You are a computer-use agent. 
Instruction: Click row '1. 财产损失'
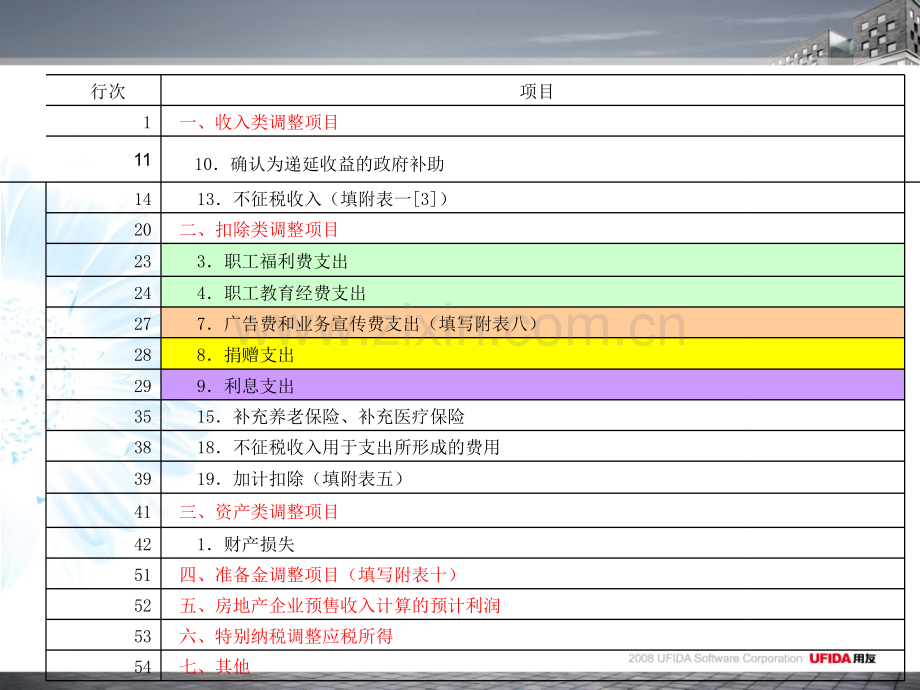(533, 543)
